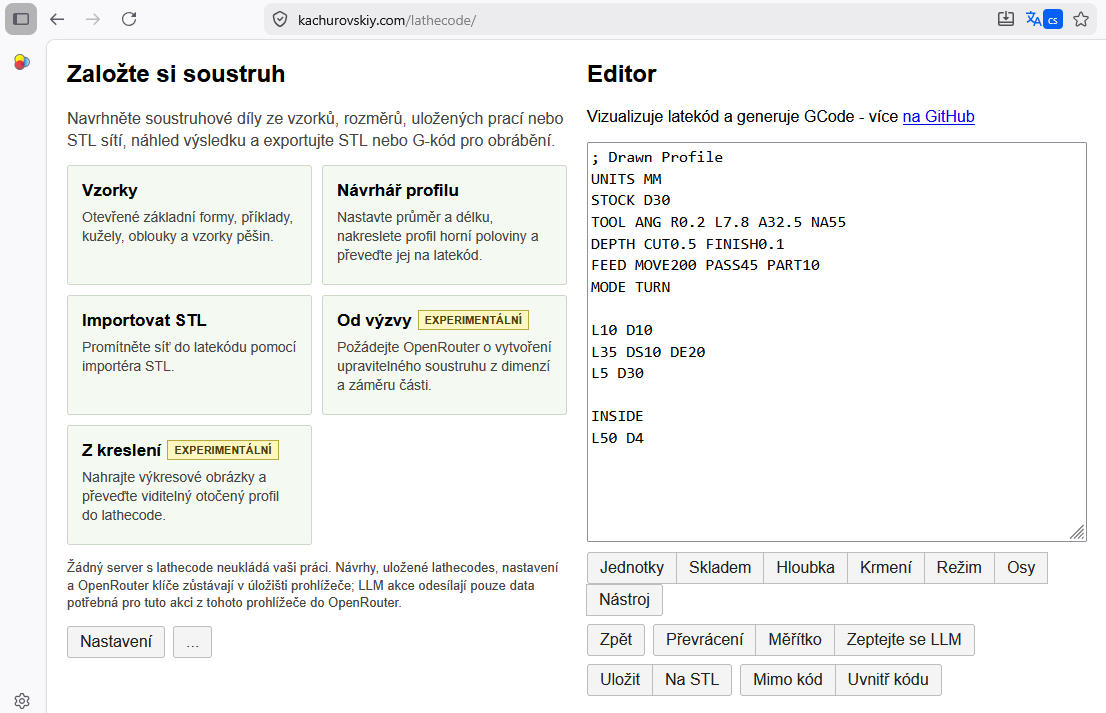Export with the Na STL button

coord(692,680)
